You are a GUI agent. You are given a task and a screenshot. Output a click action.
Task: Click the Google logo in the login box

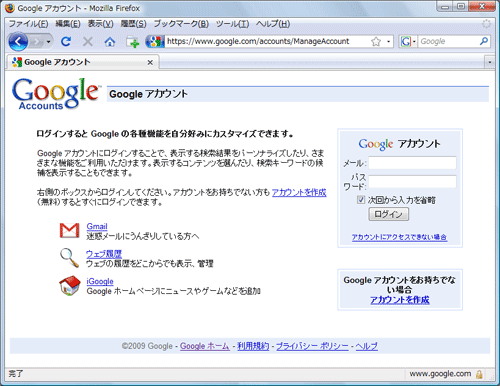(x=376, y=144)
